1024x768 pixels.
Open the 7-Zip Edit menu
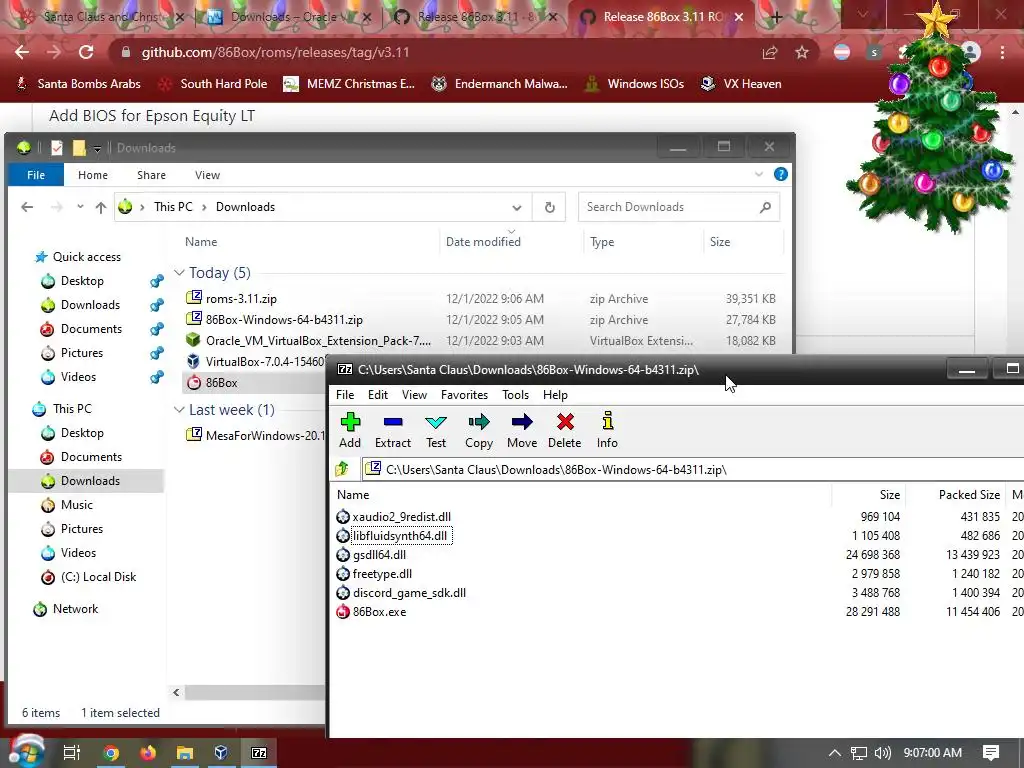pyautogui.click(x=377, y=394)
